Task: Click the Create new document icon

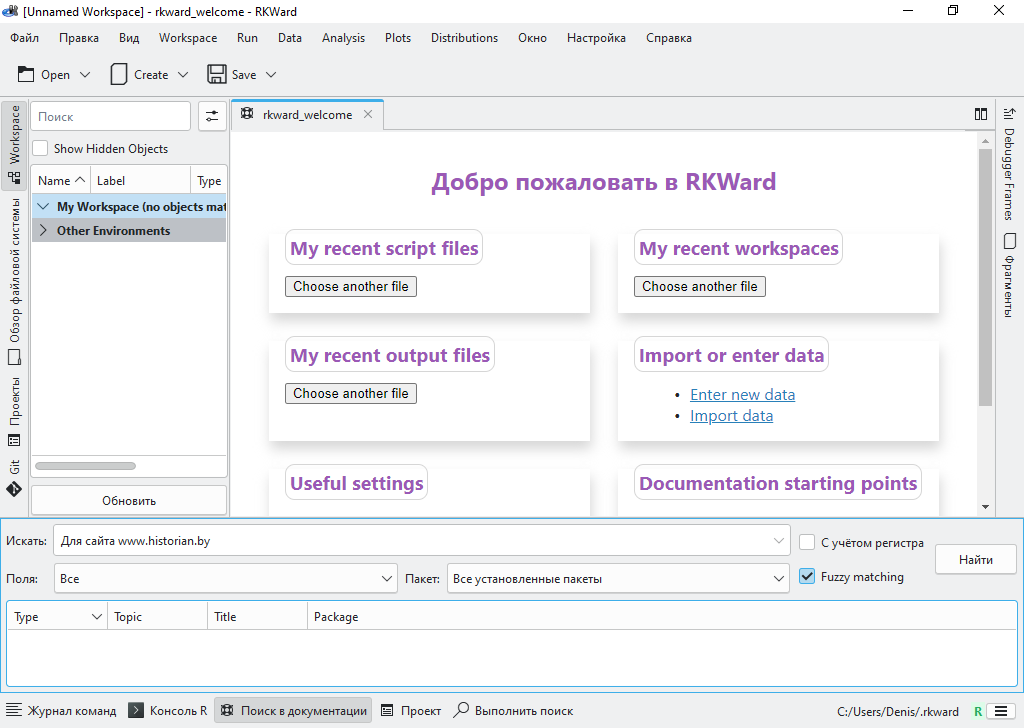Action: pyautogui.click(x=119, y=75)
